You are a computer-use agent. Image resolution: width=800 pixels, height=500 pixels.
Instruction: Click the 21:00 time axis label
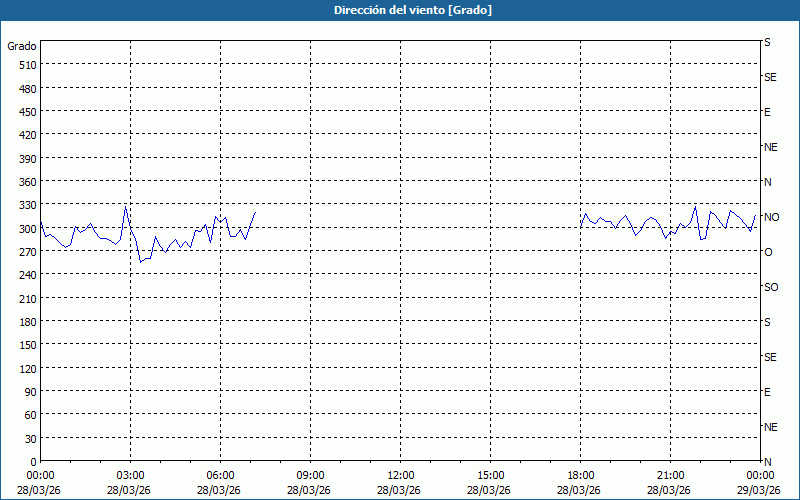[x=670, y=476]
